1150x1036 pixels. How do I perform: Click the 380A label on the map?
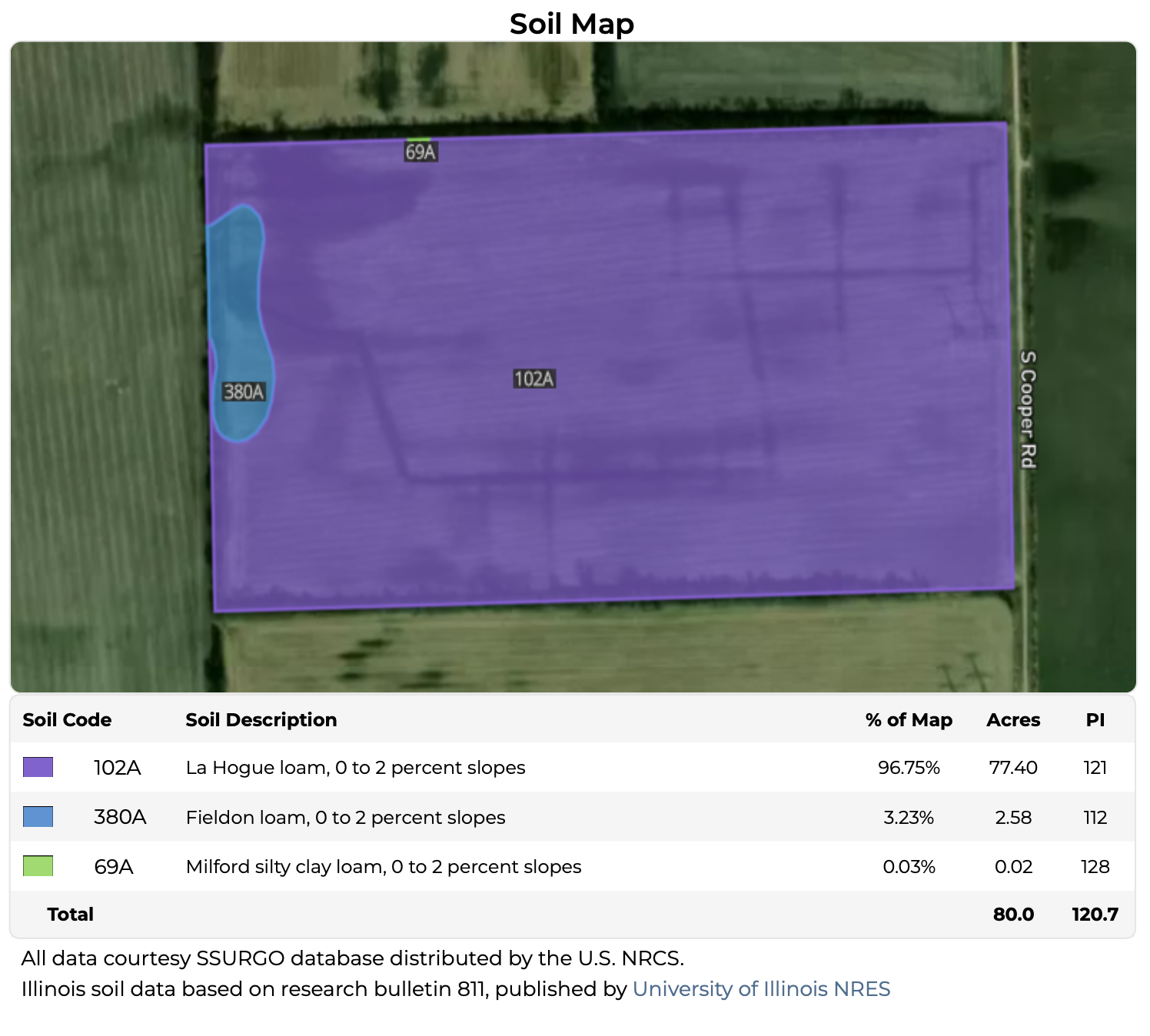(244, 392)
